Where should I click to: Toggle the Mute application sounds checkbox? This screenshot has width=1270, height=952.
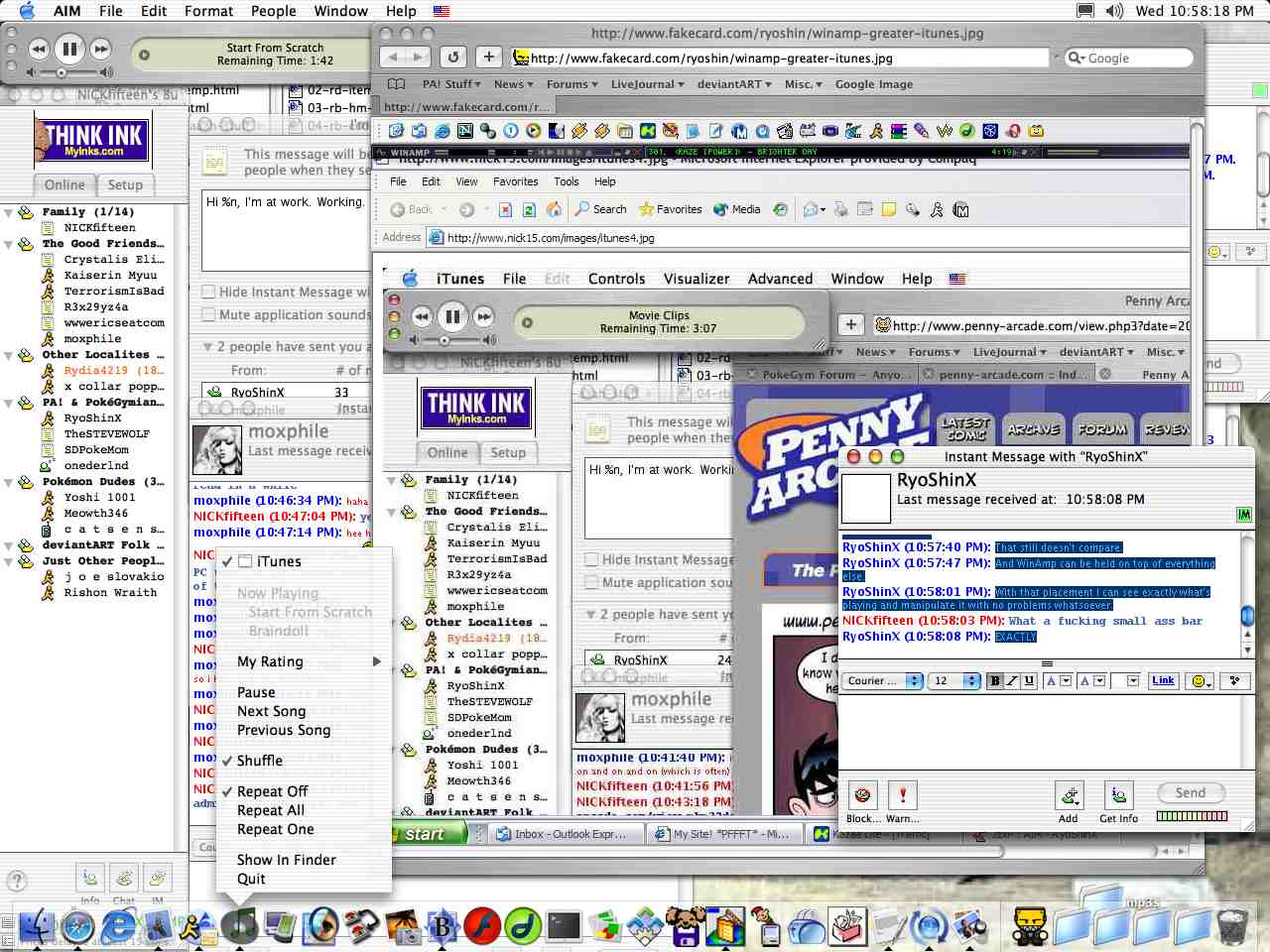tap(208, 315)
